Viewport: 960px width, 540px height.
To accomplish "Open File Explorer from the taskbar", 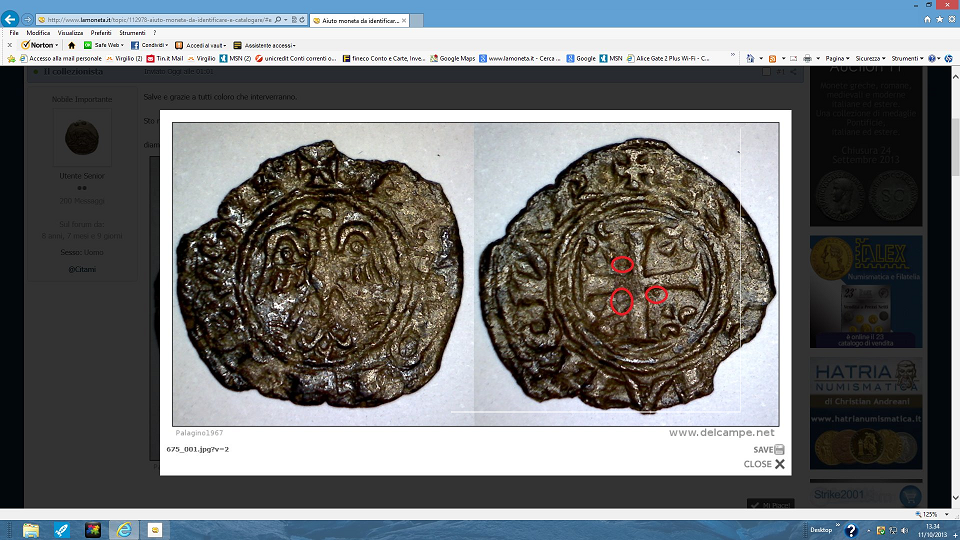I will coord(31,530).
